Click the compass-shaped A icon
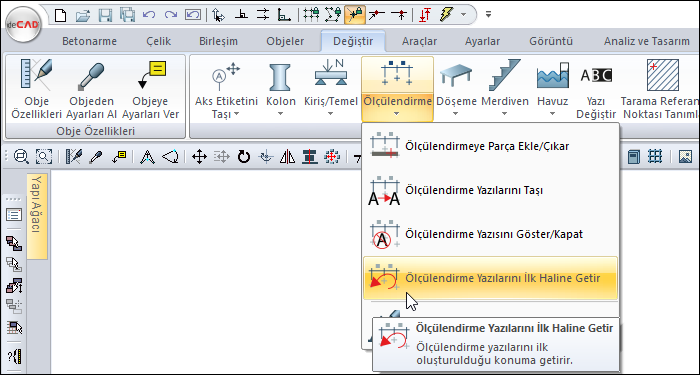This screenshot has height=375, width=700. 147,156
